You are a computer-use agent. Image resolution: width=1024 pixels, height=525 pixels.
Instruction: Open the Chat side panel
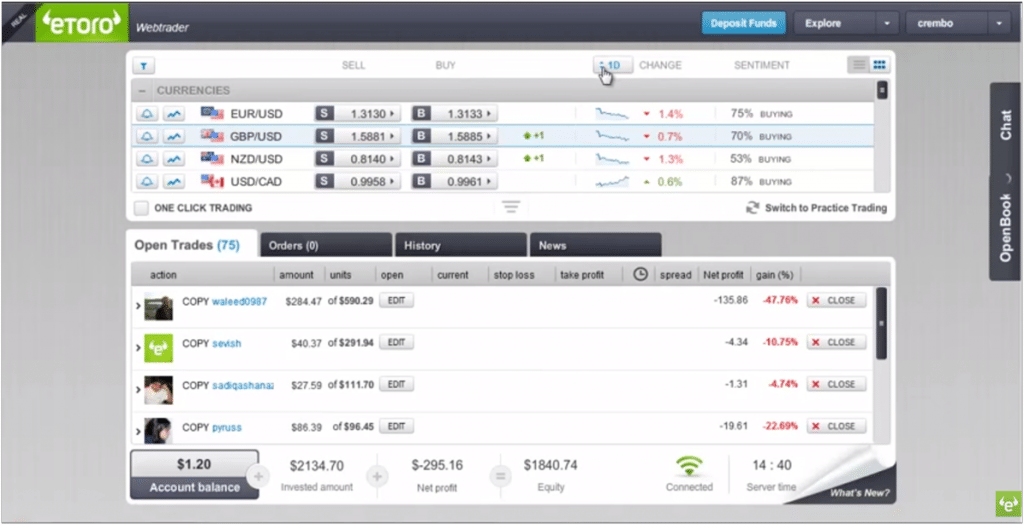(x=1006, y=125)
